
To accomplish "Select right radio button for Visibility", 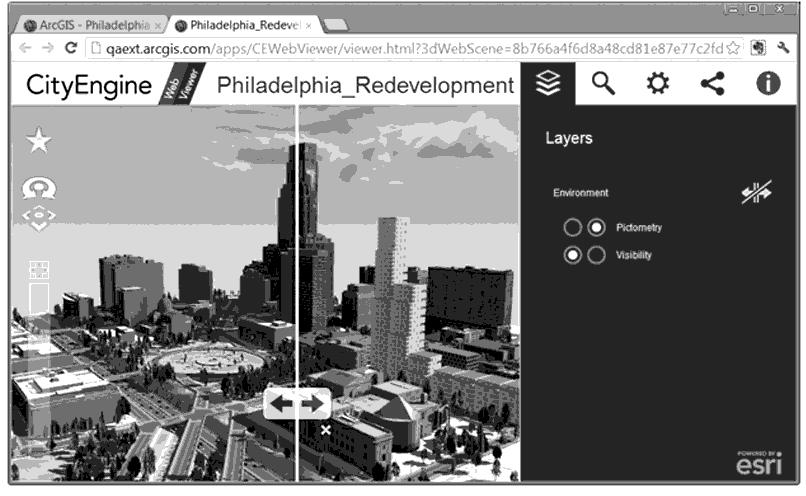I will click(596, 254).
